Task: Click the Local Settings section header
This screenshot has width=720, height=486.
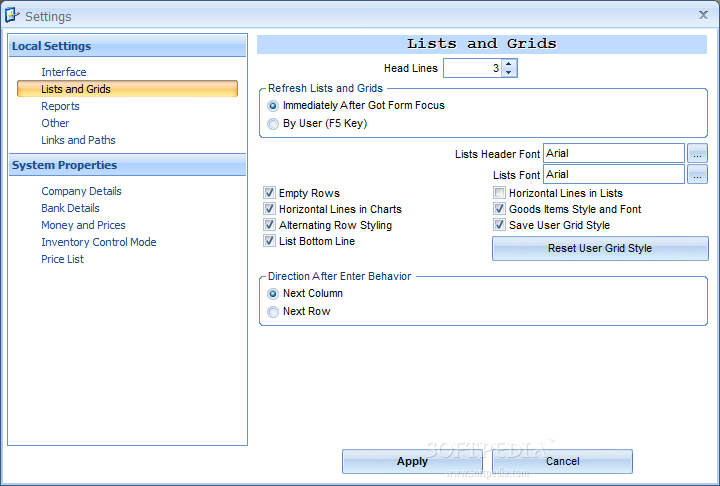Action: coord(127,46)
